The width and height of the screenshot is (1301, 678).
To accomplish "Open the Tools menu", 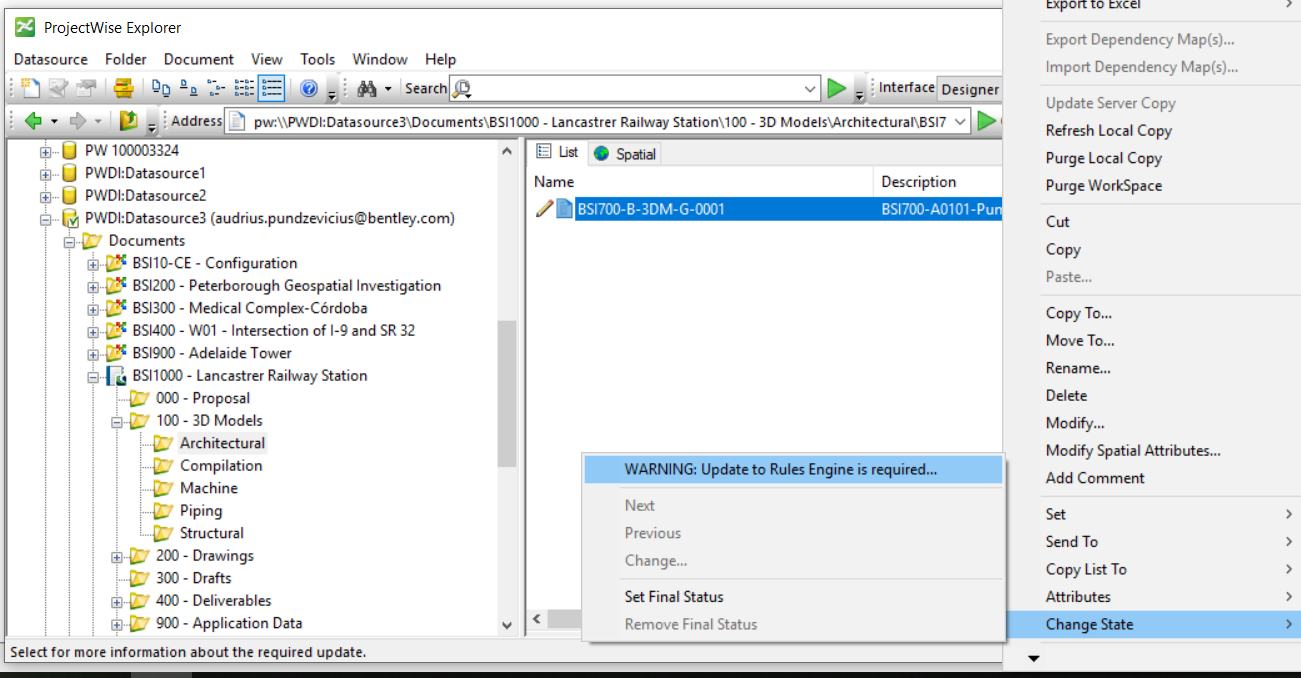I will [x=318, y=59].
